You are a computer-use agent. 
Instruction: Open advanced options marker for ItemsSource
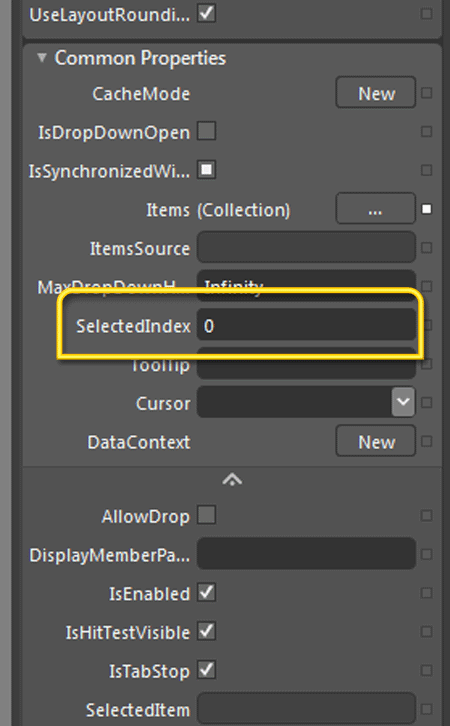pos(426,248)
